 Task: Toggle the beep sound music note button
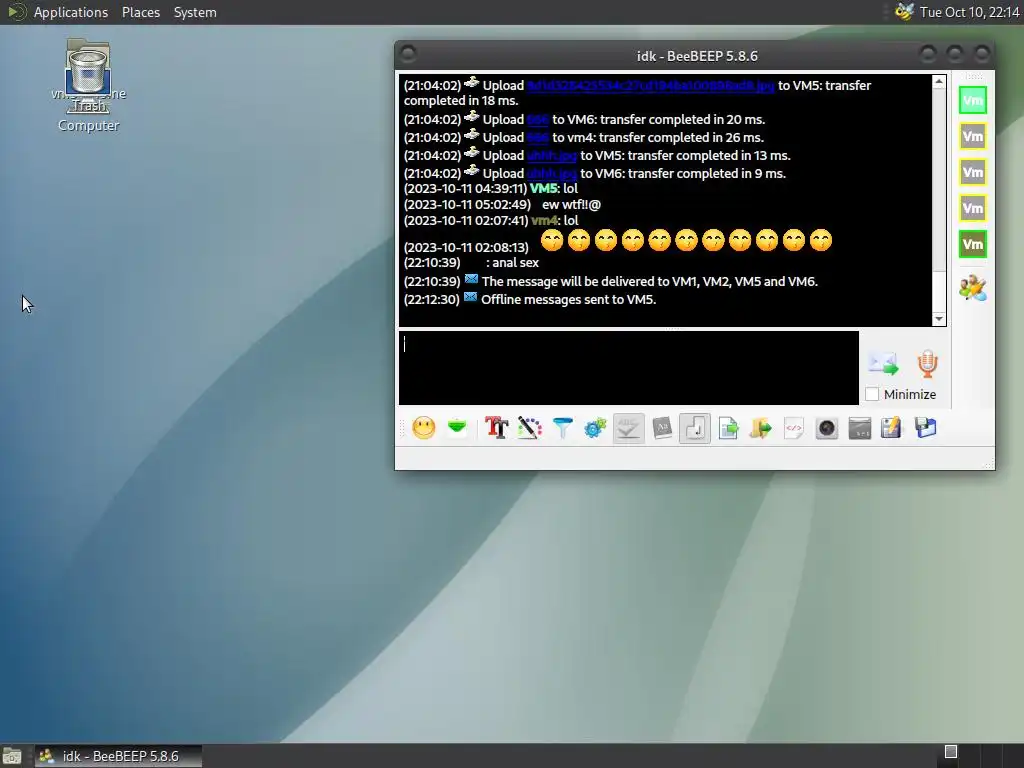click(695, 428)
